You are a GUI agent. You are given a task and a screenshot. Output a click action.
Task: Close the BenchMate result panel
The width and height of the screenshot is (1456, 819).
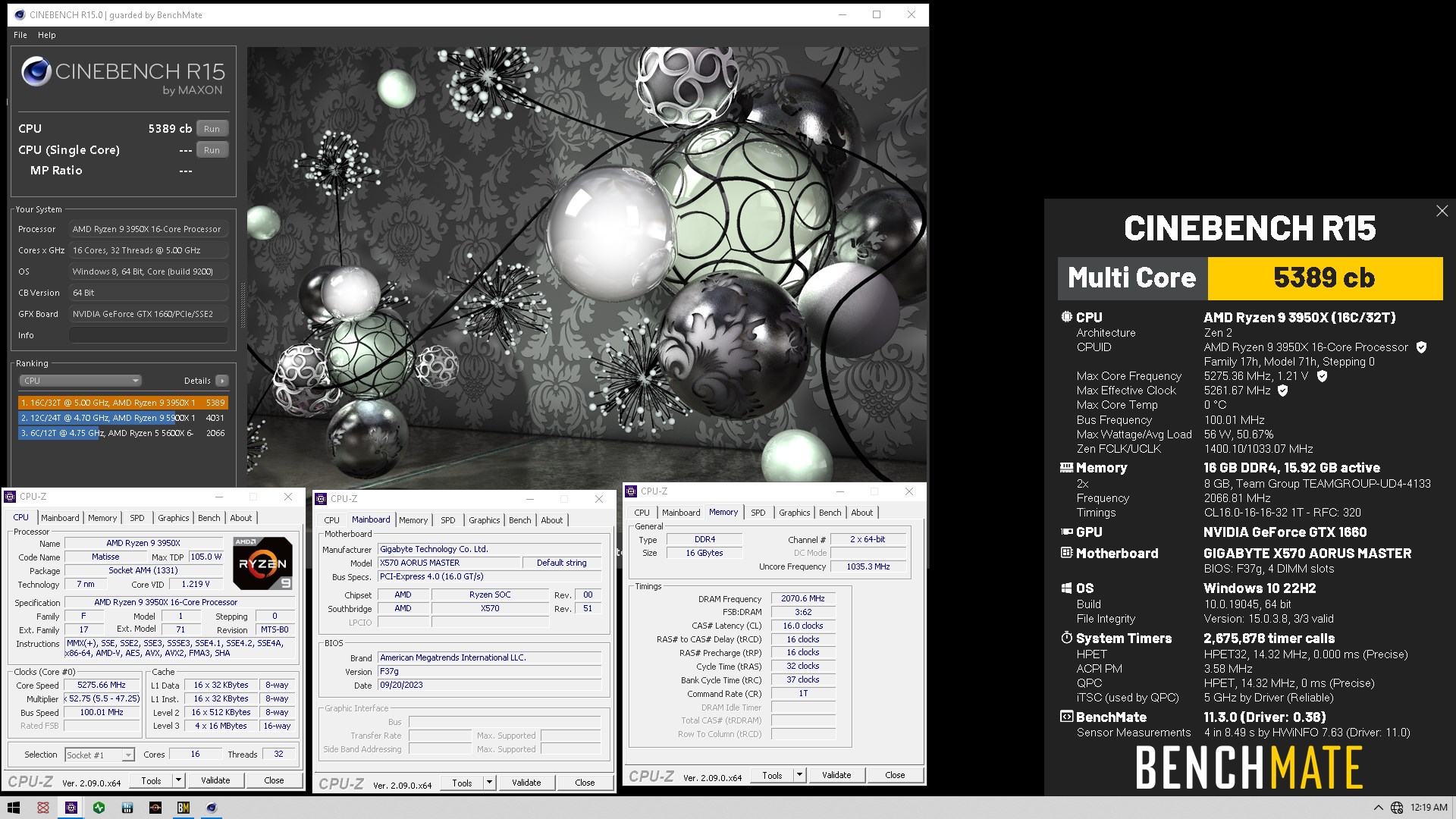[x=1442, y=211]
